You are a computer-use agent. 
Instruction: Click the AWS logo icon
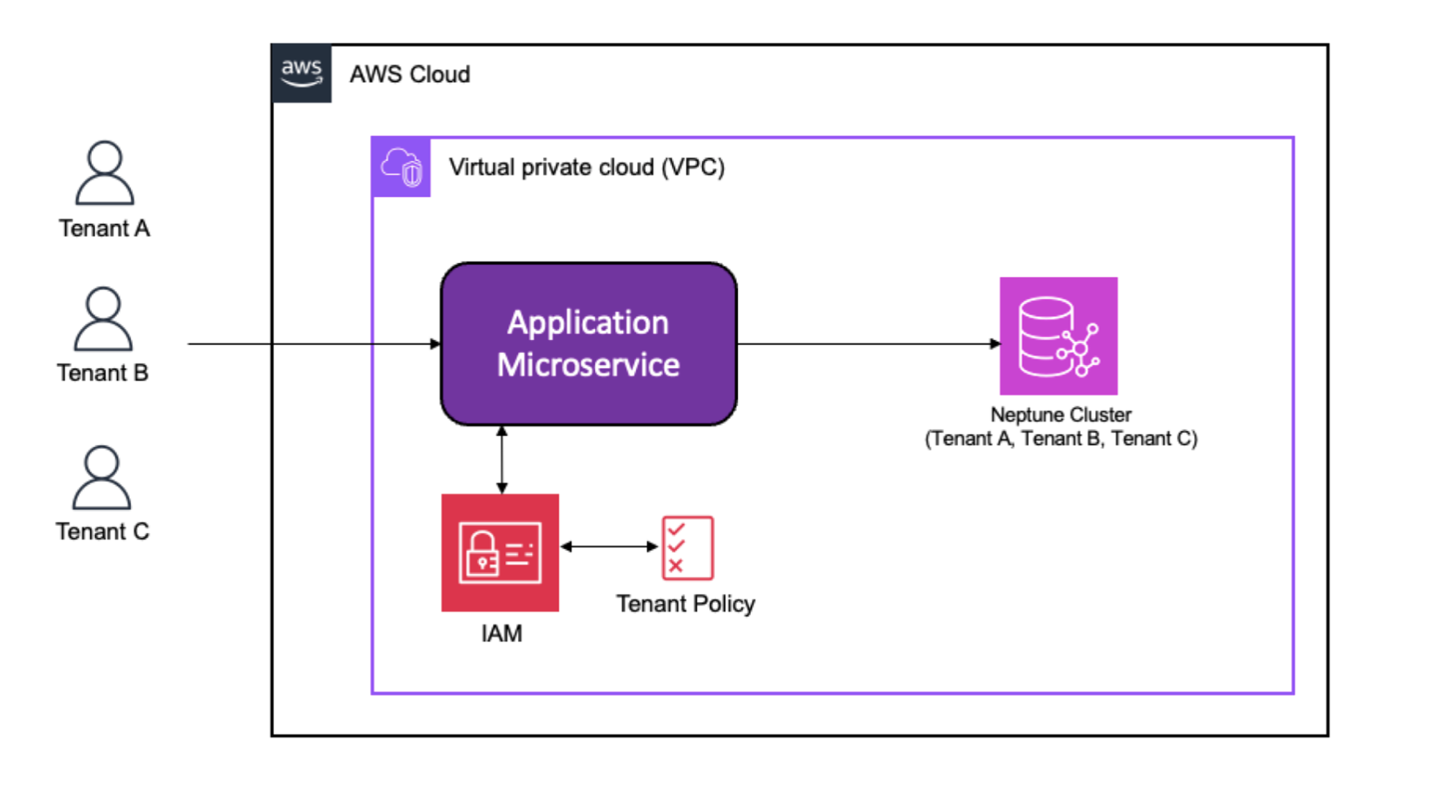[302, 73]
